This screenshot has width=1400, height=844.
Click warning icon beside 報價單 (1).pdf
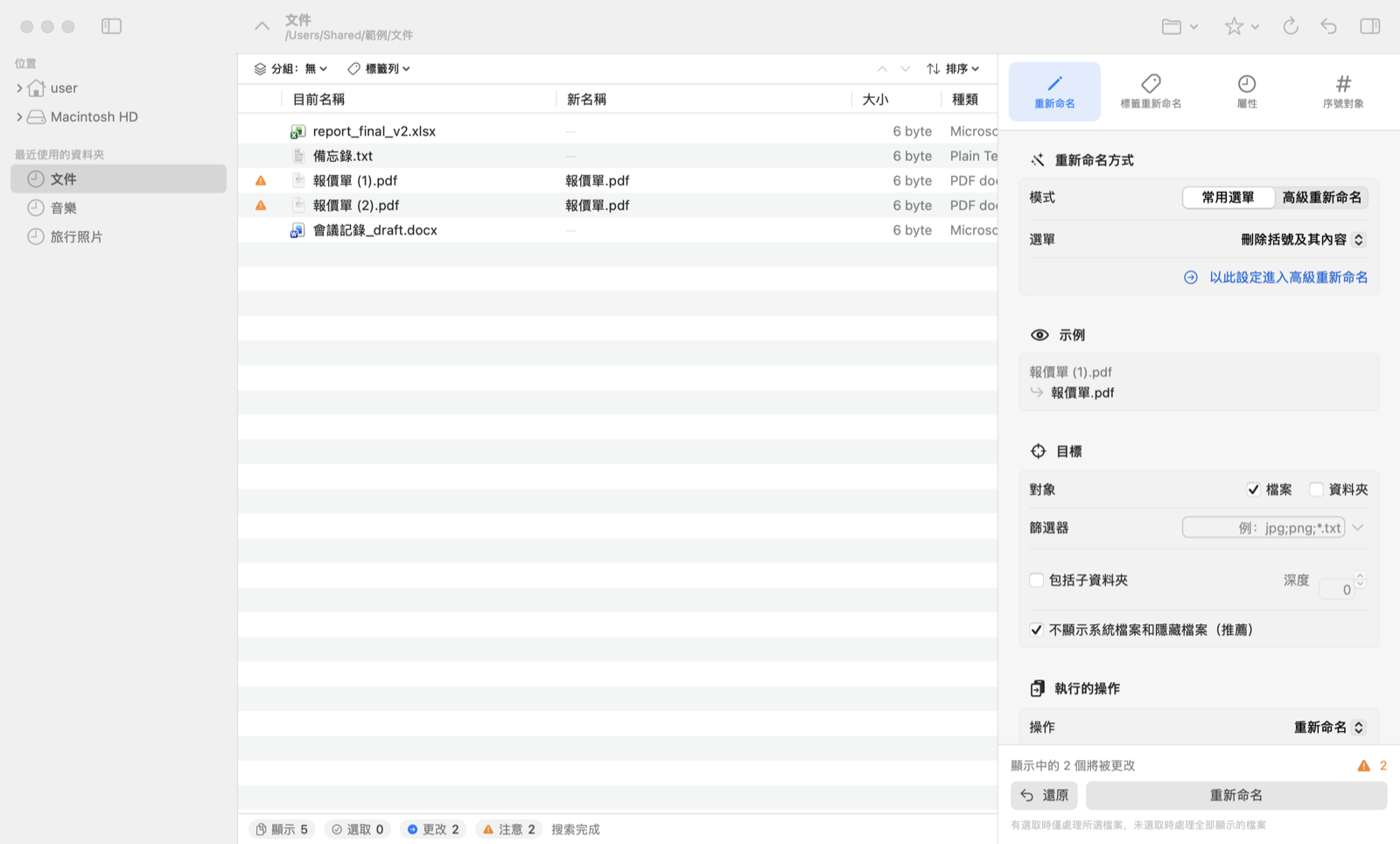[x=261, y=180]
